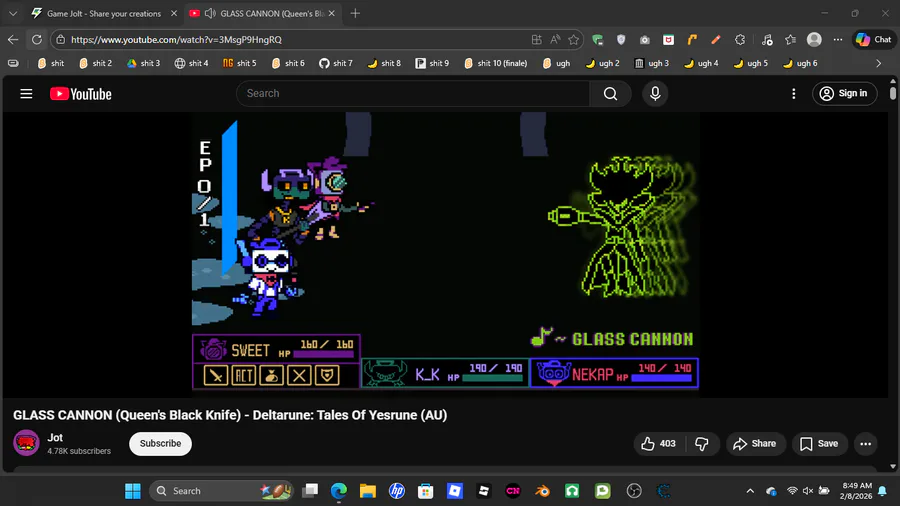Close the Game Jolt tab
Screen dimensions: 900x506
click(x=174, y=13)
